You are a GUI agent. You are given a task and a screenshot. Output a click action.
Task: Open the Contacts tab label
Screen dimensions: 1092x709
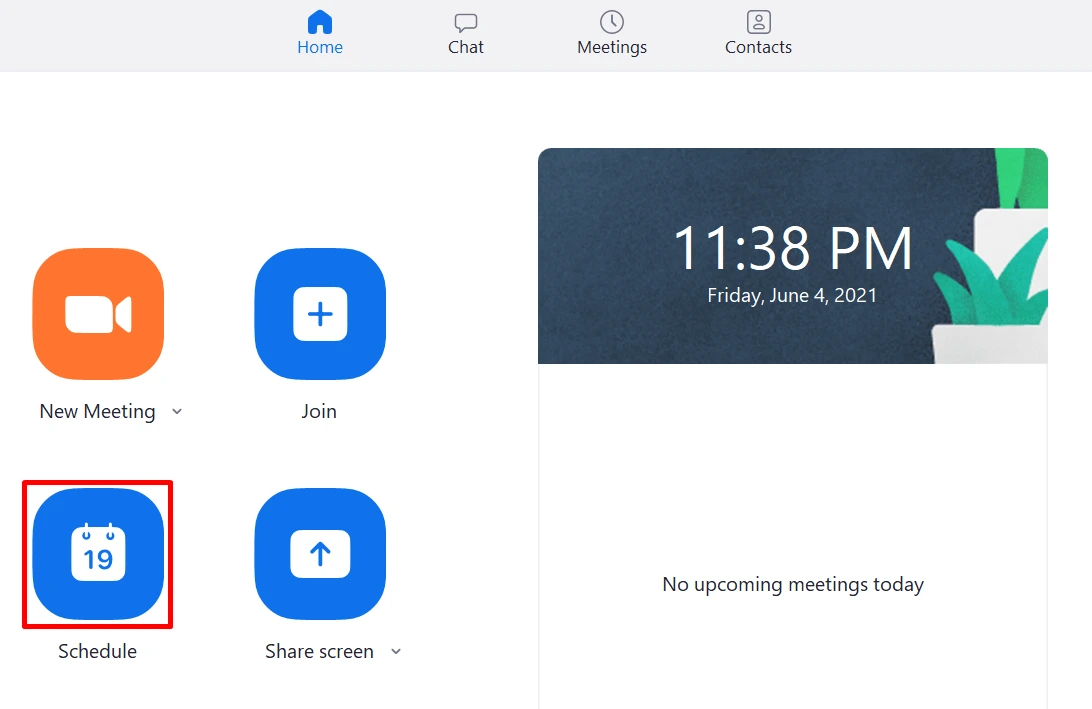click(758, 47)
